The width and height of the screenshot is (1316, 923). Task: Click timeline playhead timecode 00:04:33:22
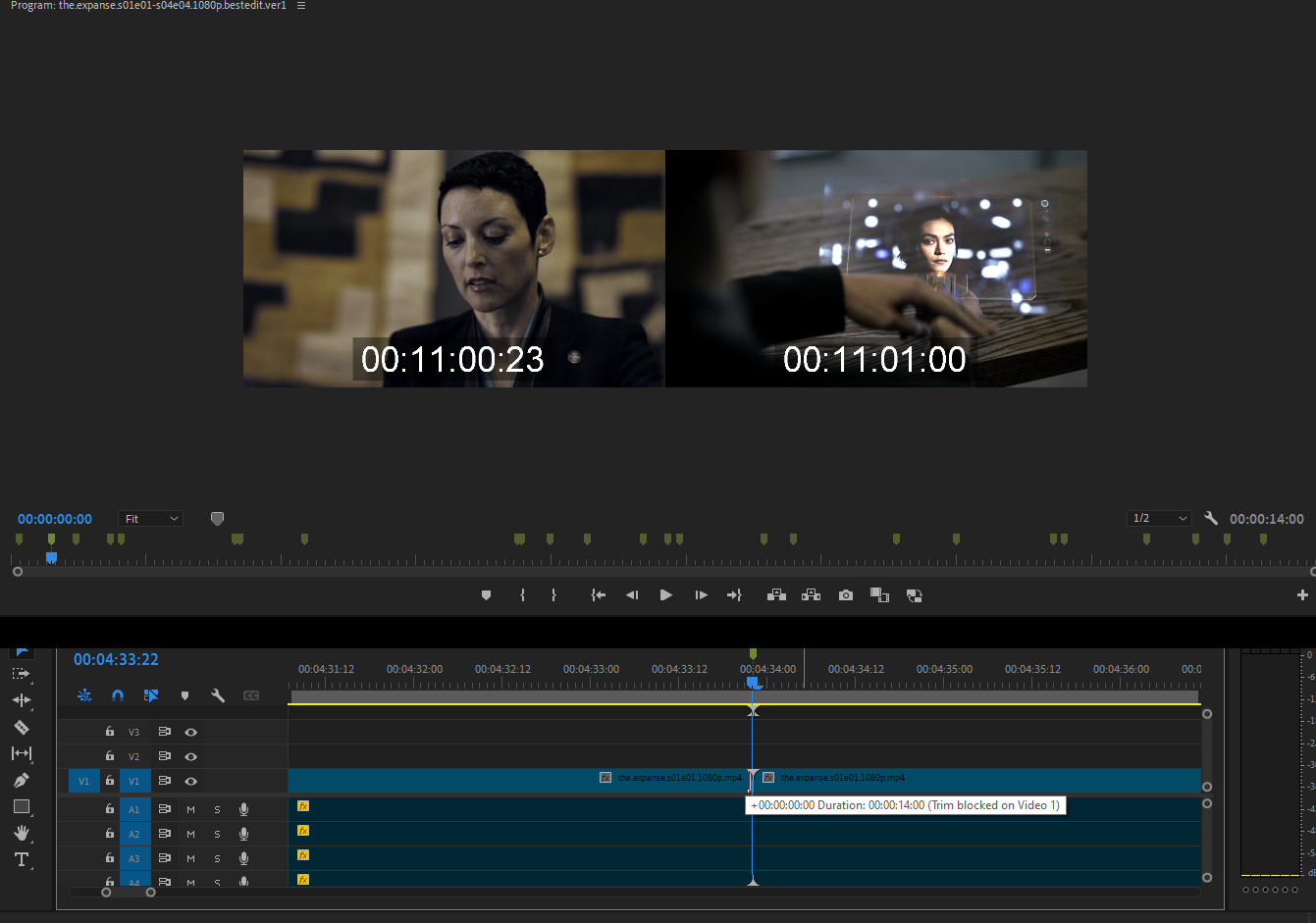tap(116, 660)
